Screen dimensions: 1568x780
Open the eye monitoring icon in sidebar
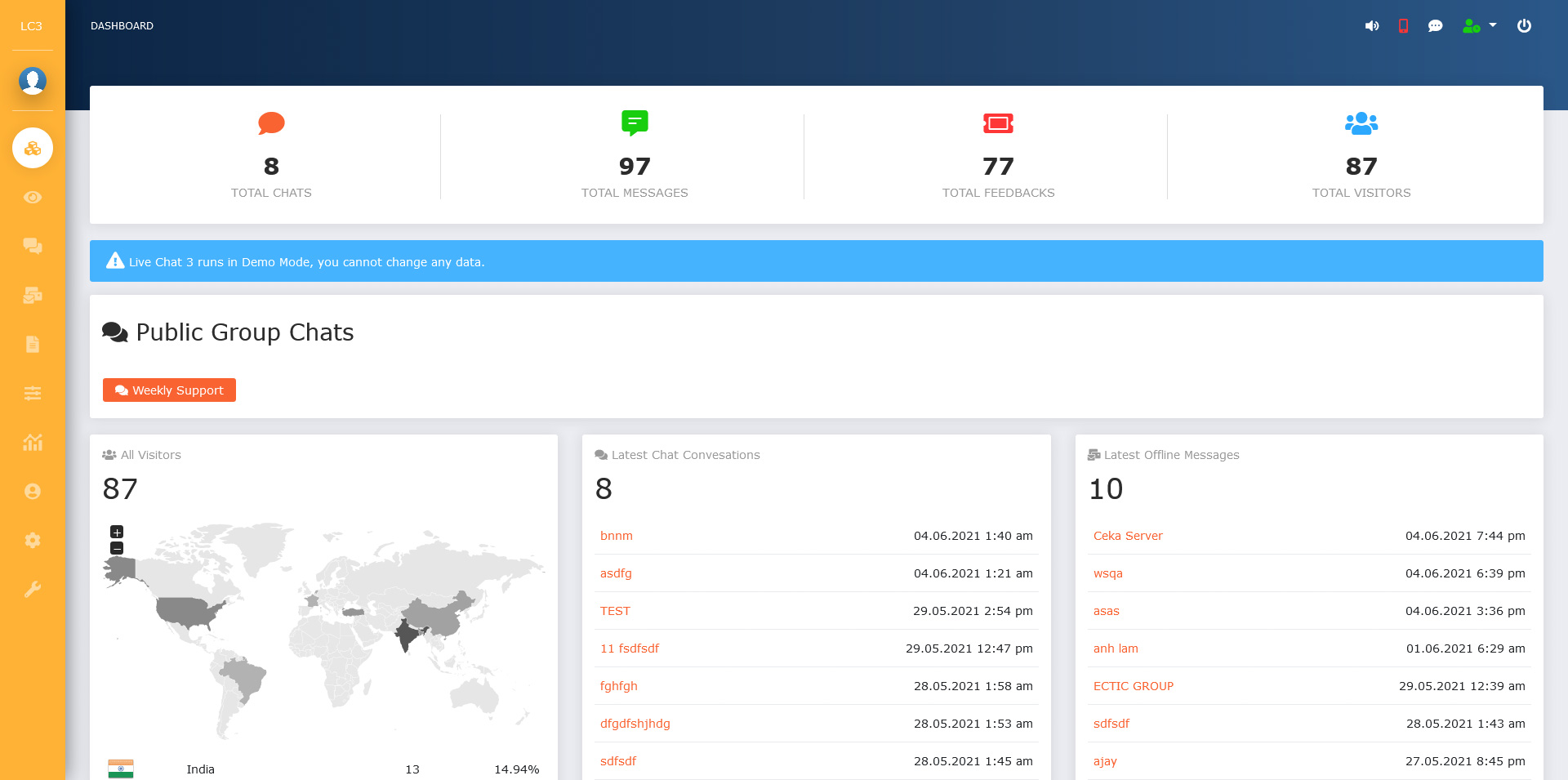pos(33,198)
